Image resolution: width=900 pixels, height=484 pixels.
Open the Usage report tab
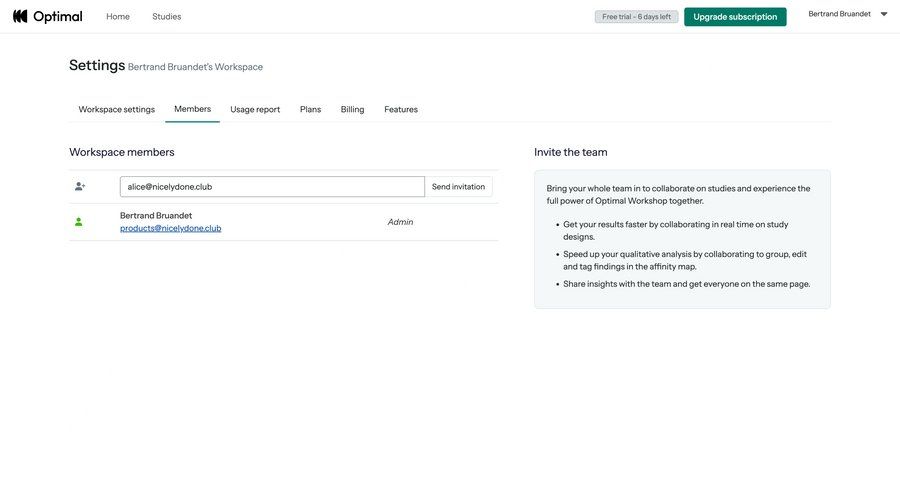coord(255,109)
